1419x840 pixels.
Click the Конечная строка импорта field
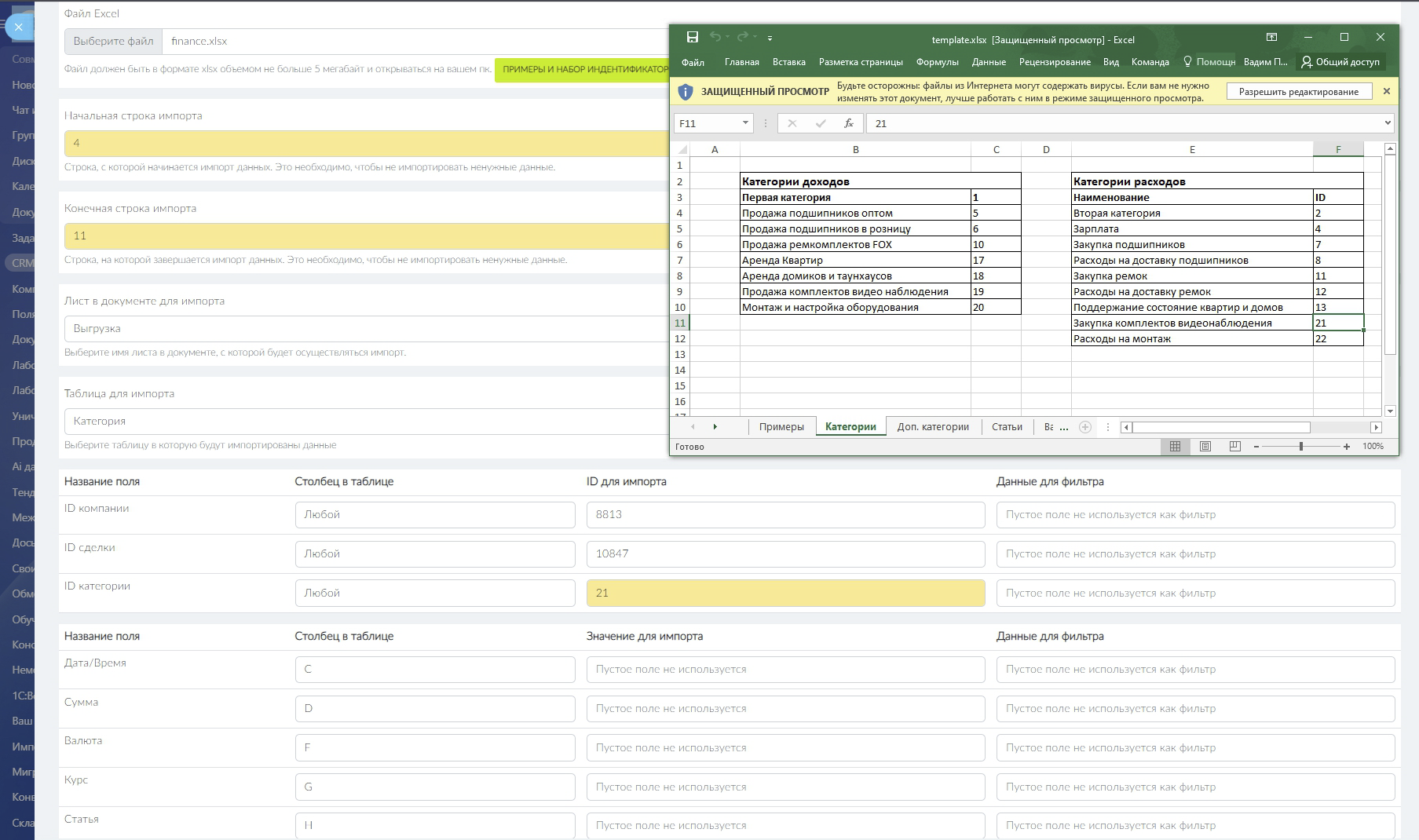click(367, 236)
